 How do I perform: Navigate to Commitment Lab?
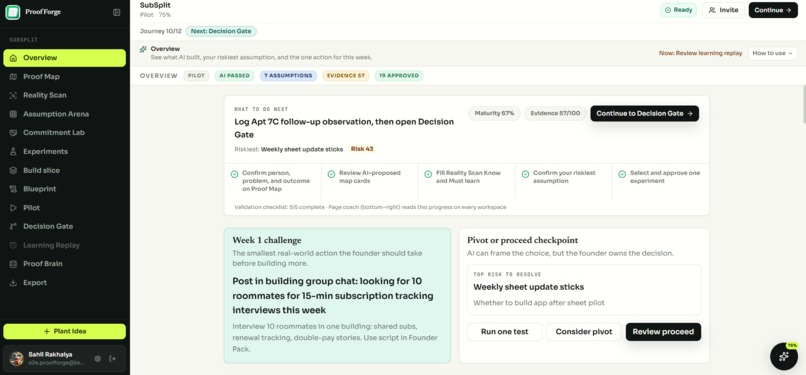[64, 133]
